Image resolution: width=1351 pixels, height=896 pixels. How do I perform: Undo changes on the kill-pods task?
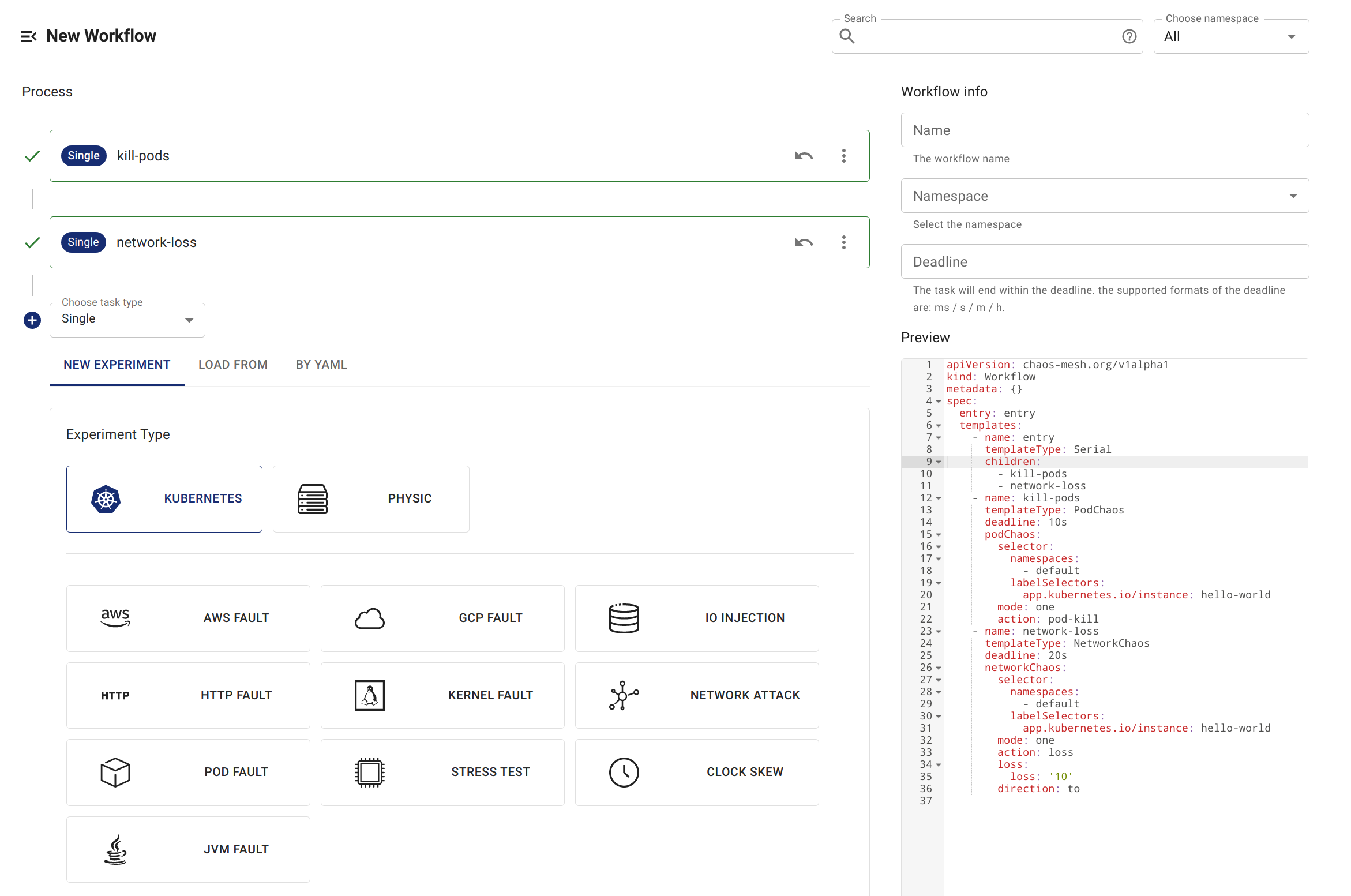click(x=804, y=156)
